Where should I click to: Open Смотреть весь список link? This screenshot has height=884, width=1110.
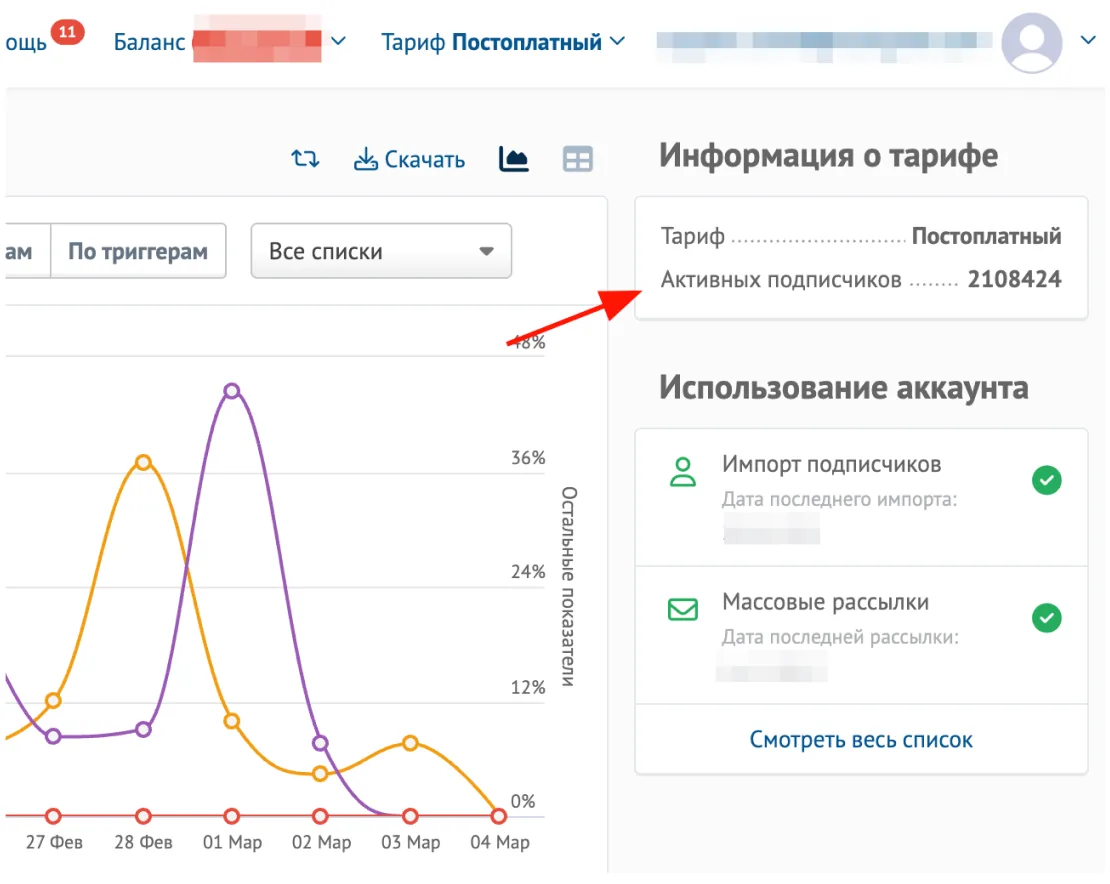pos(861,740)
